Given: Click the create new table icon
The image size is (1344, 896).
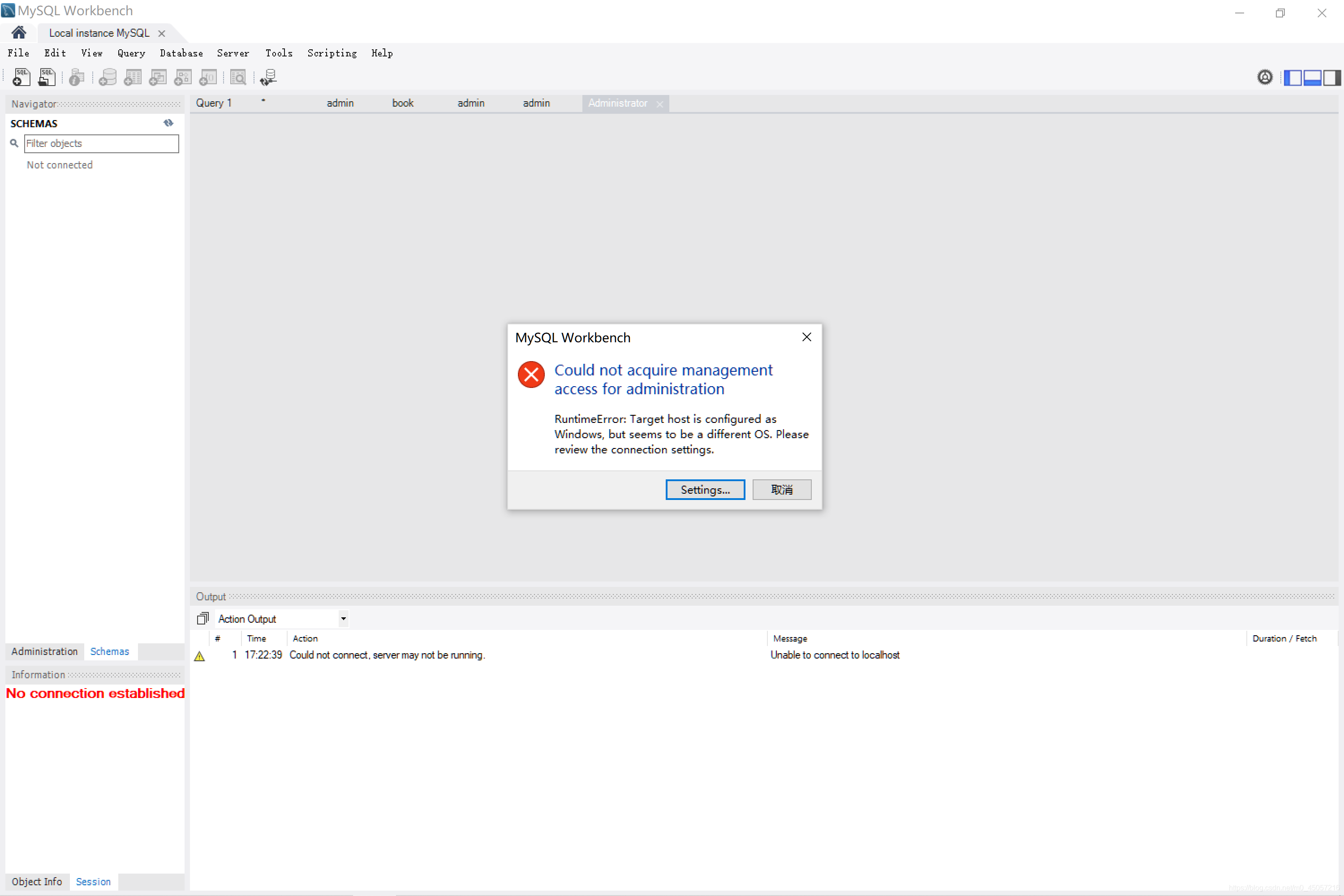Looking at the screenshot, I should pyautogui.click(x=133, y=77).
